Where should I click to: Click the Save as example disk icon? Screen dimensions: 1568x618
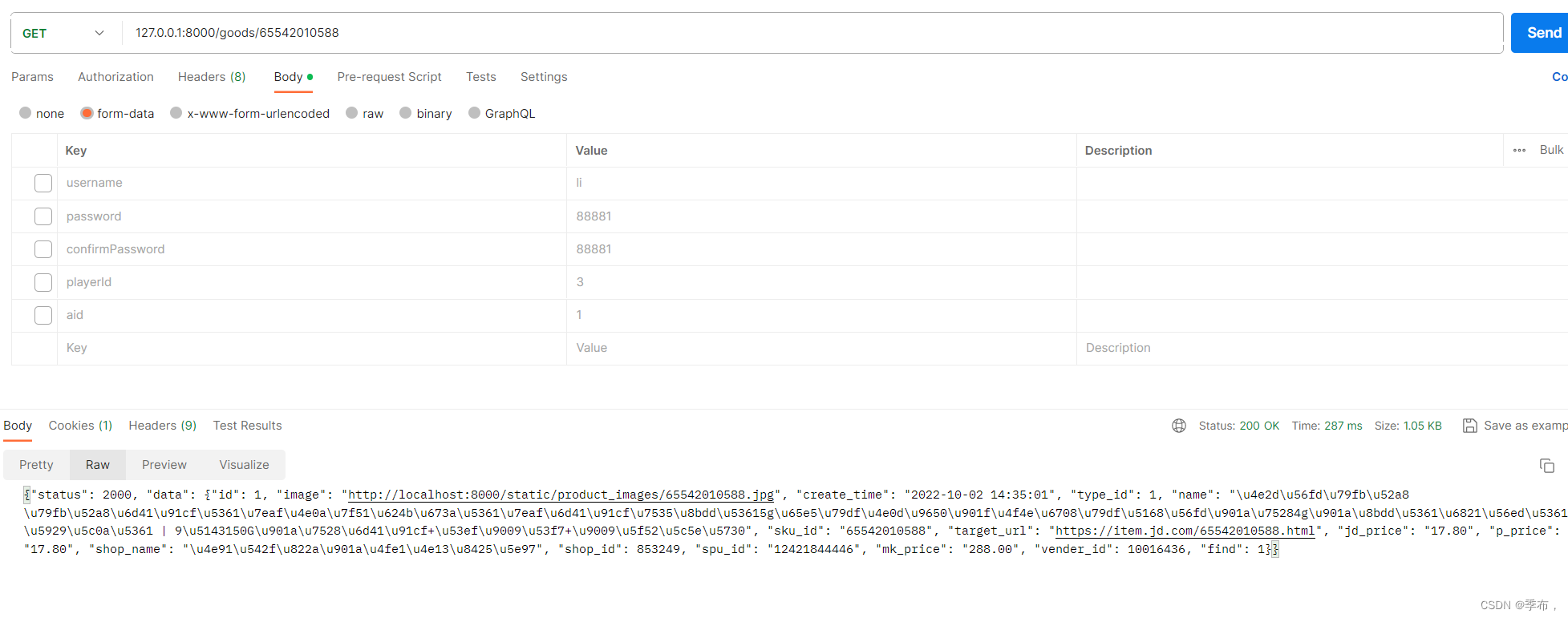click(x=1469, y=426)
